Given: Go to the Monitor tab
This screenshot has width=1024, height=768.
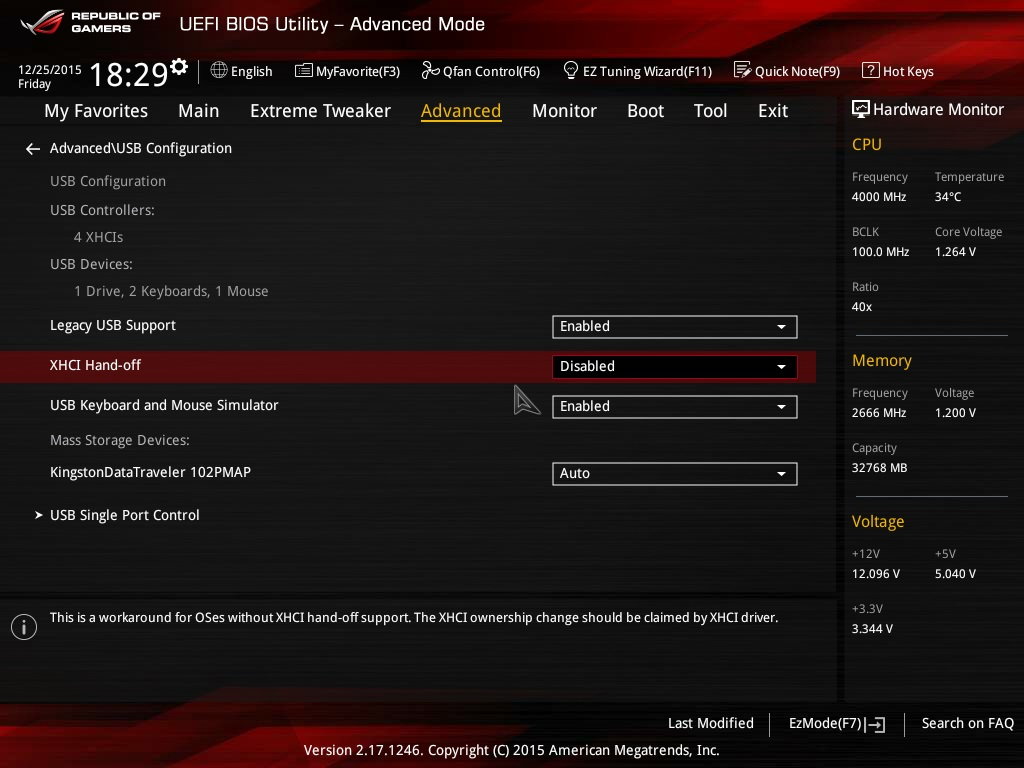Looking at the screenshot, I should 564,111.
